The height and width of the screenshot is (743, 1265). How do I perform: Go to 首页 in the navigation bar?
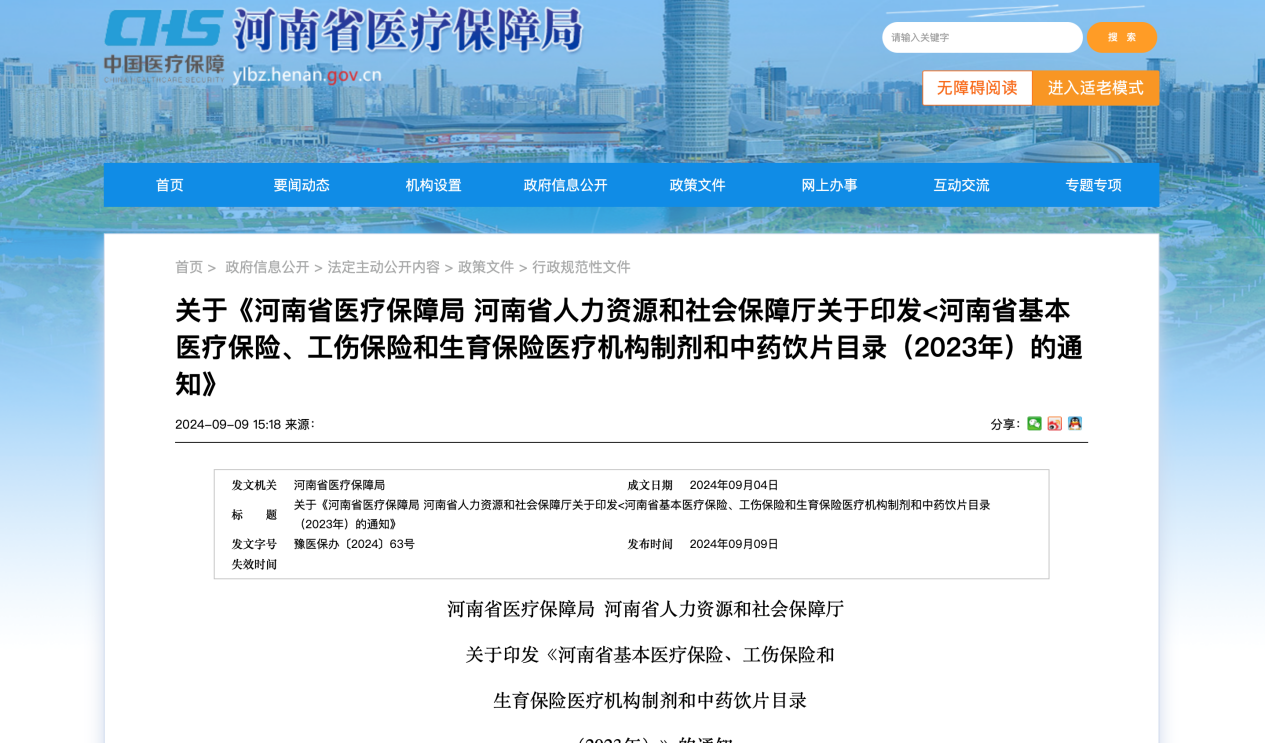point(170,185)
